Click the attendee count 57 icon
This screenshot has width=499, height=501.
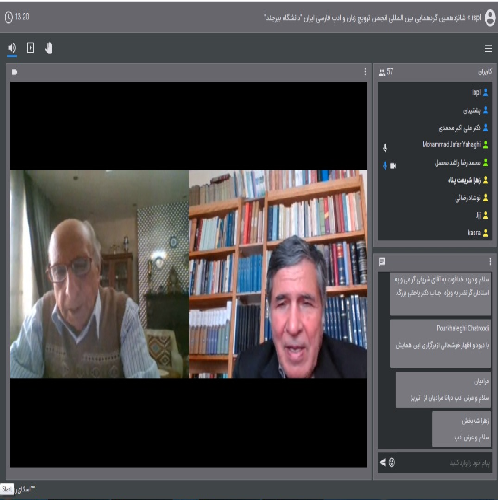point(382,72)
